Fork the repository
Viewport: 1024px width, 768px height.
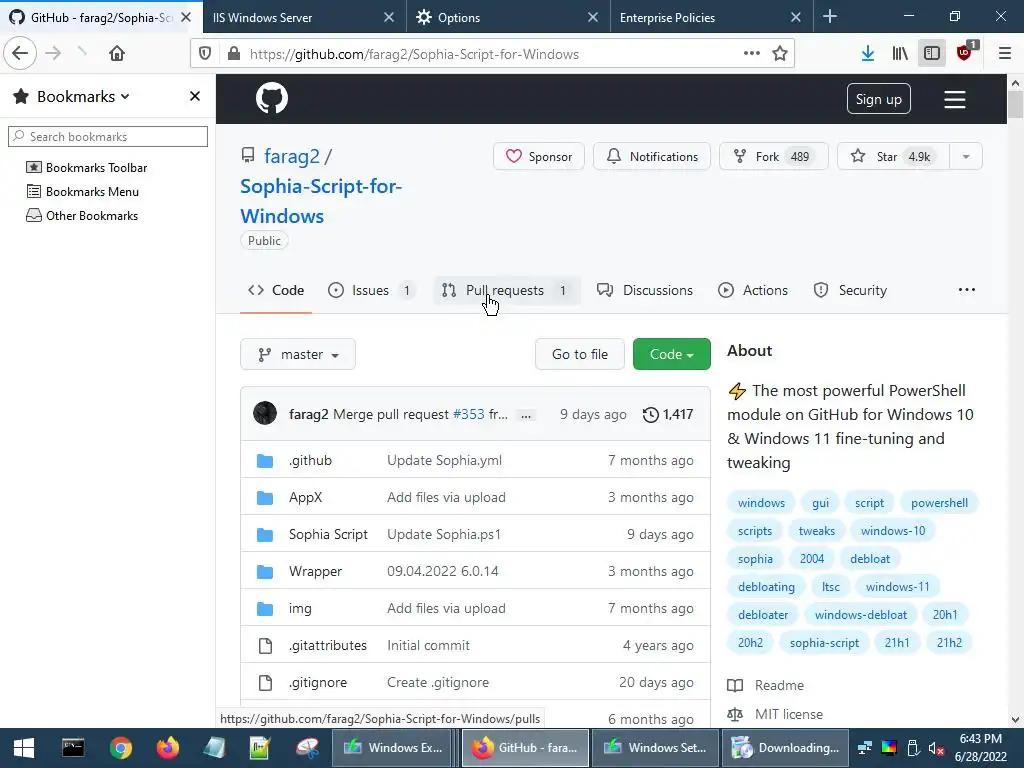point(774,157)
